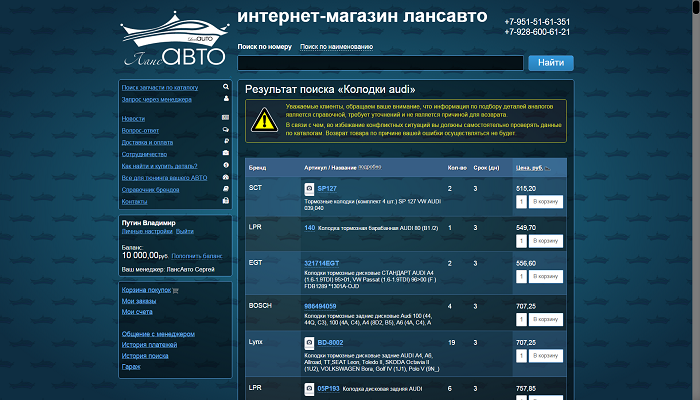Click the newspaper icon beside Новости

point(225,117)
